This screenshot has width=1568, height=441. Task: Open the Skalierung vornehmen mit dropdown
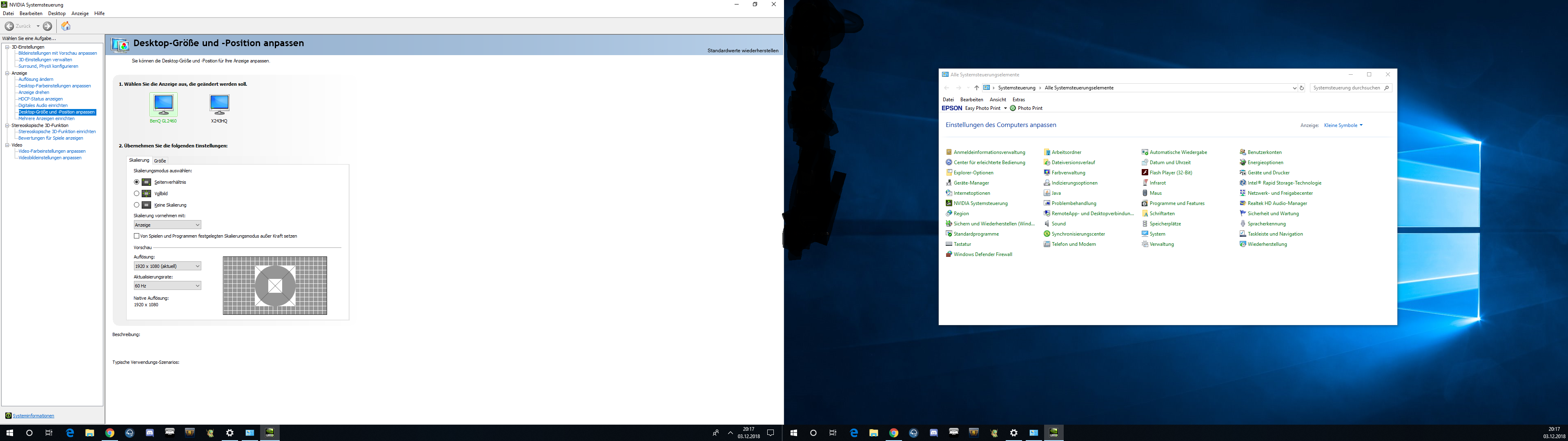coord(167,225)
